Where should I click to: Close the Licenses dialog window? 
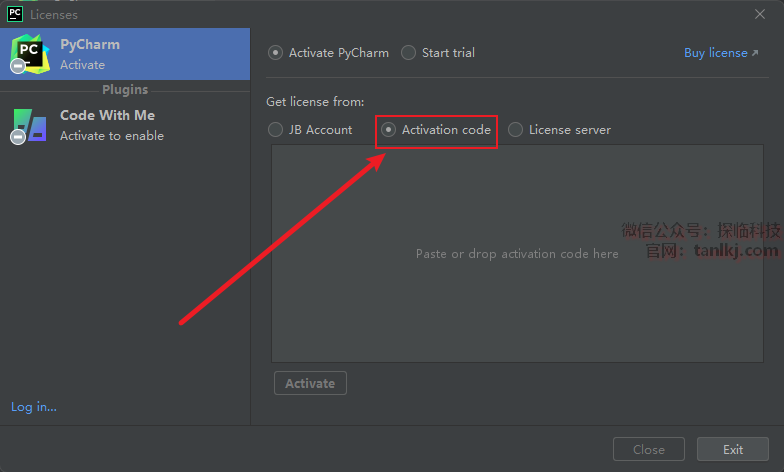760,14
